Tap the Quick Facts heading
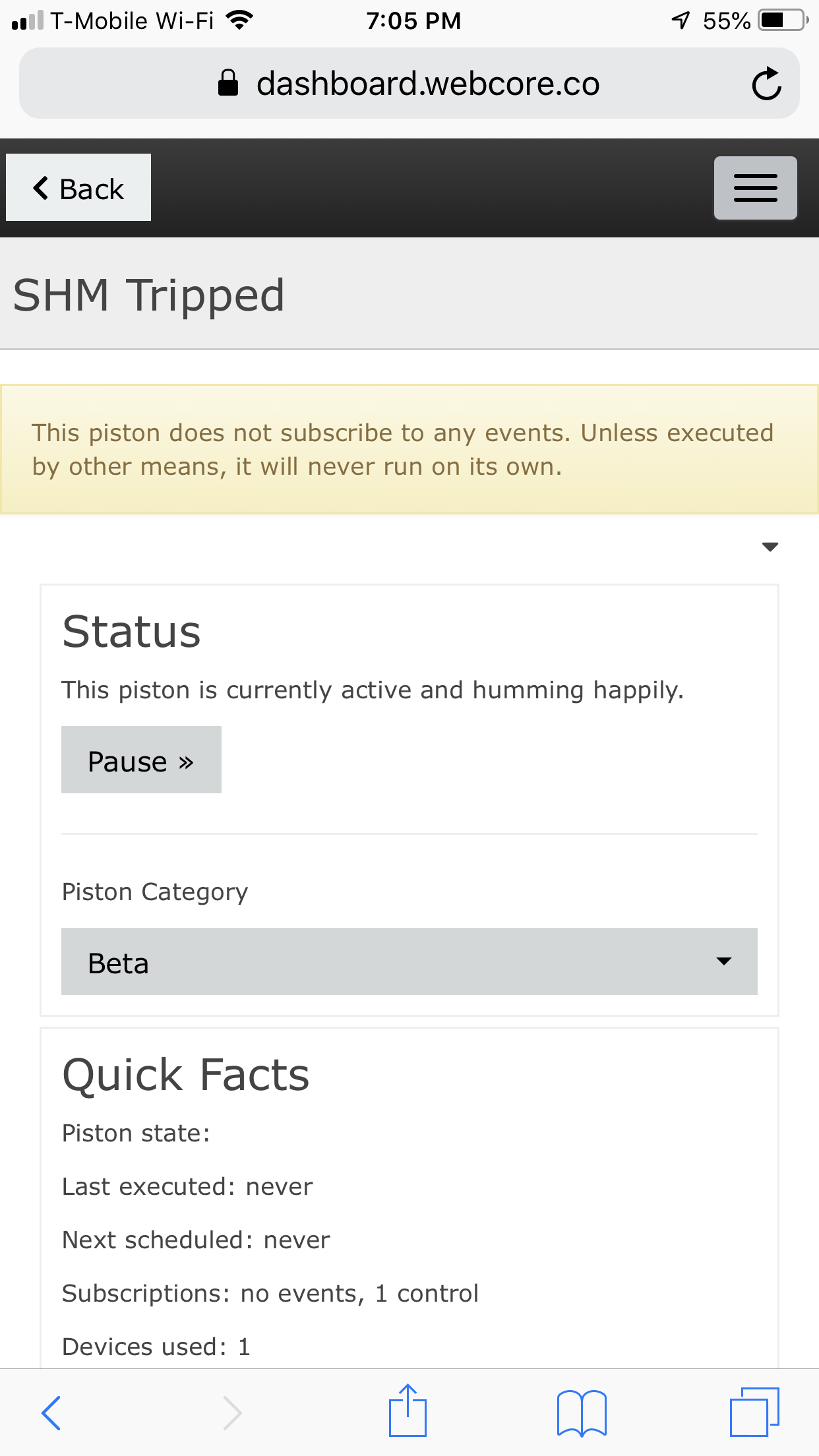 (x=186, y=1075)
